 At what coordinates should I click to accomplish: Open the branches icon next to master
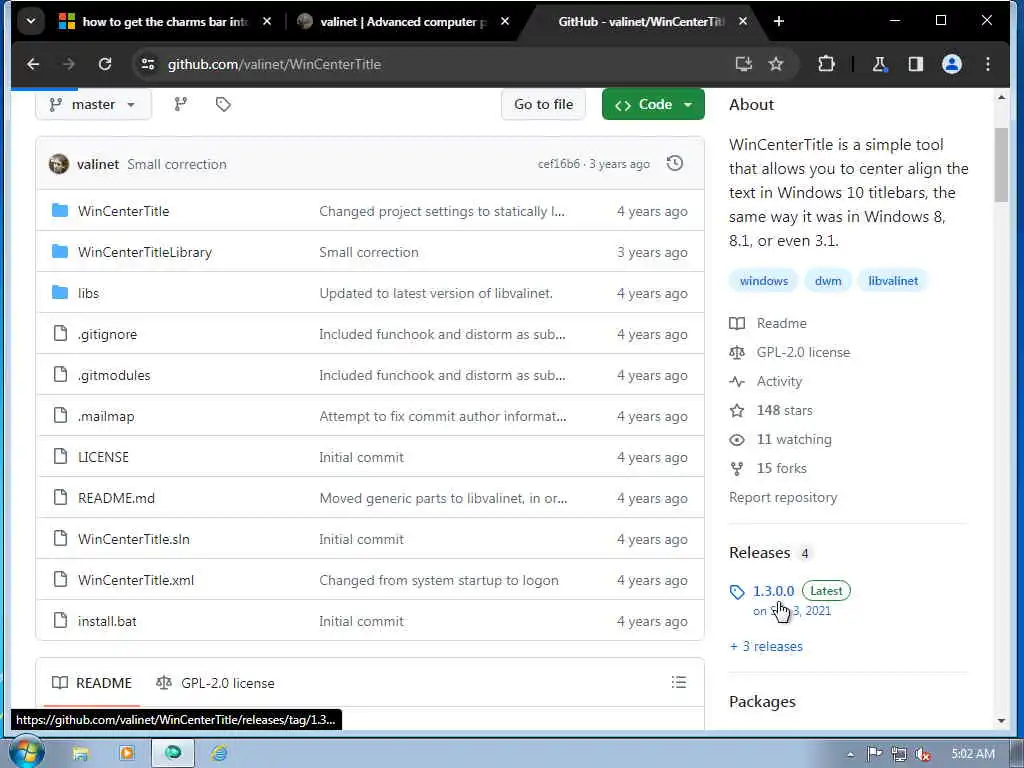(181, 104)
